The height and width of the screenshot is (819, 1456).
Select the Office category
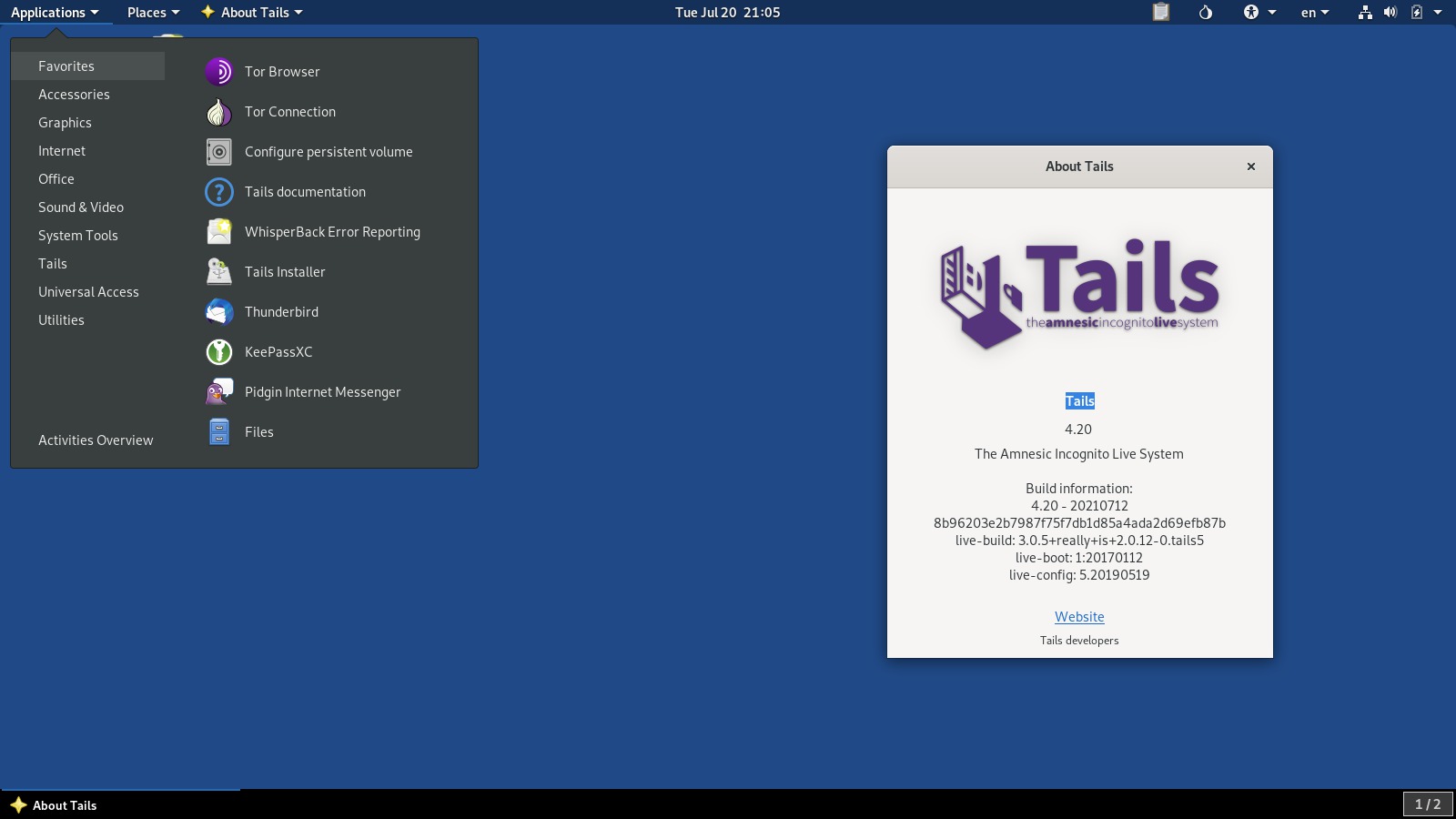[x=88, y=178]
